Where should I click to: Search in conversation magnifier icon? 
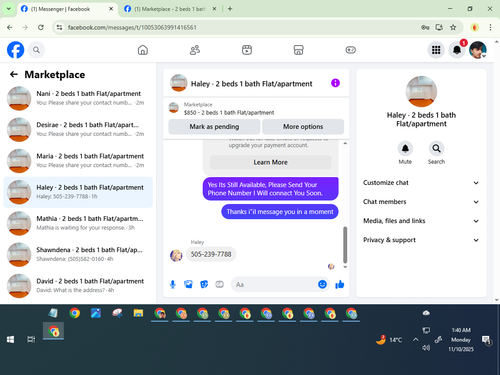[436, 148]
